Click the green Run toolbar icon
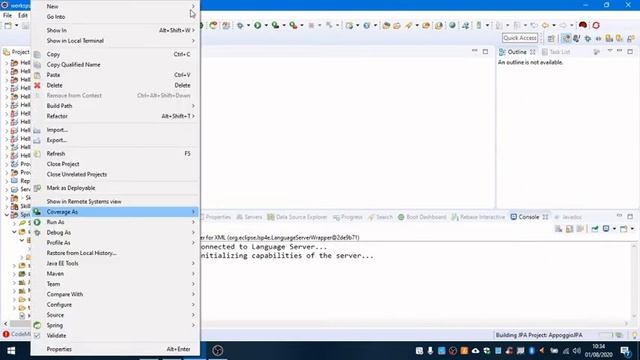Screen dimensions: 640x360 coord(258,25)
